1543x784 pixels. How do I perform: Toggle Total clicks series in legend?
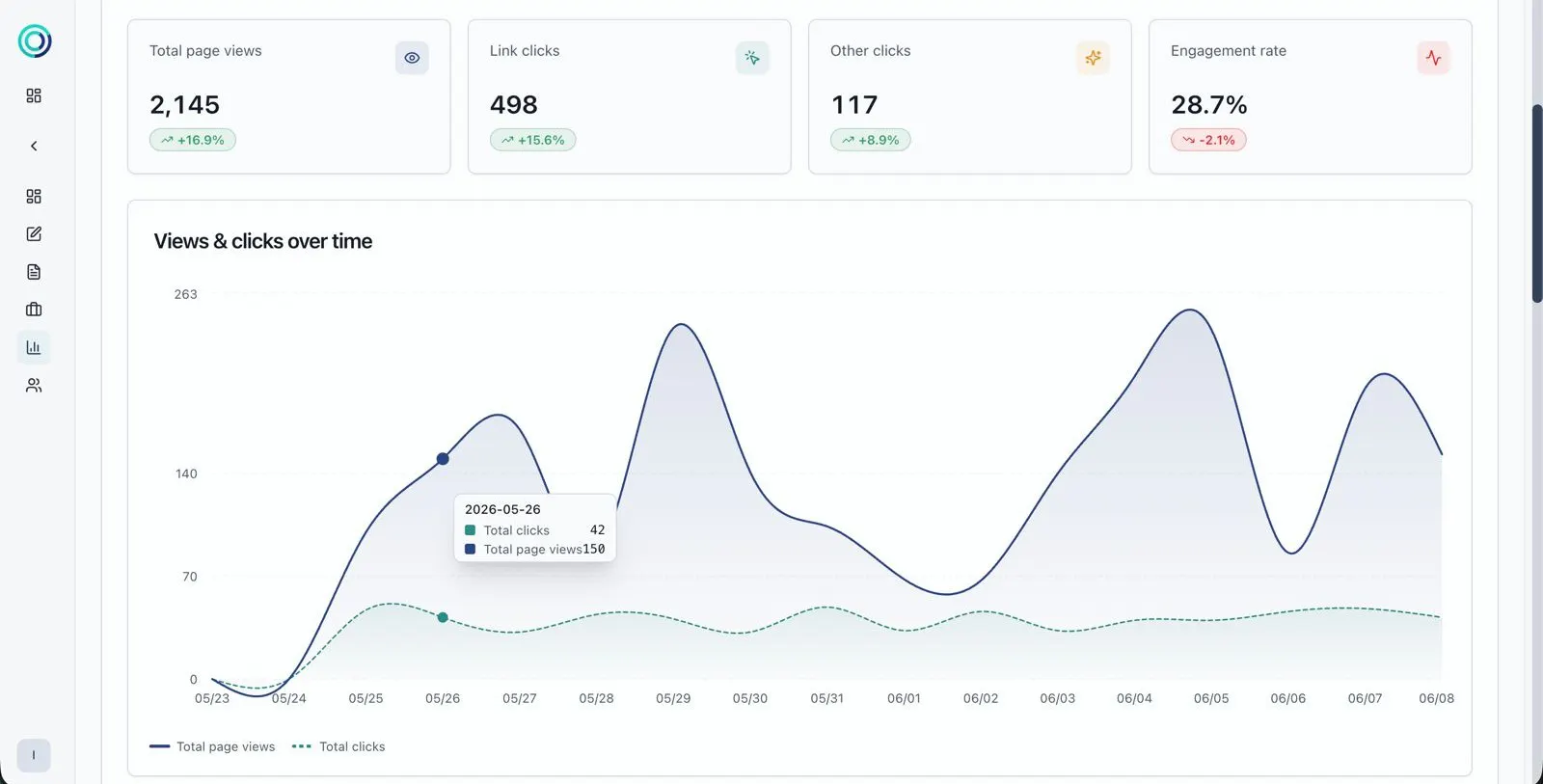[338, 746]
